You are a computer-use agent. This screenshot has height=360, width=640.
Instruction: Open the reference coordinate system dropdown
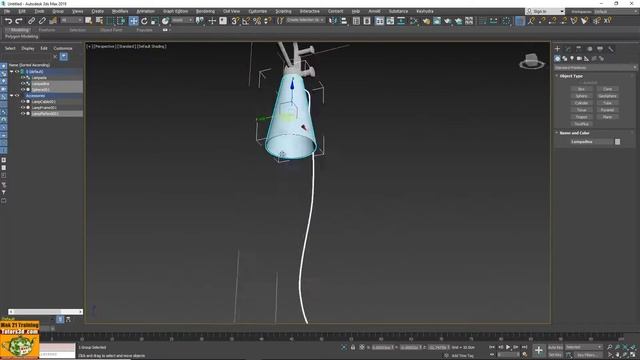[182, 20]
